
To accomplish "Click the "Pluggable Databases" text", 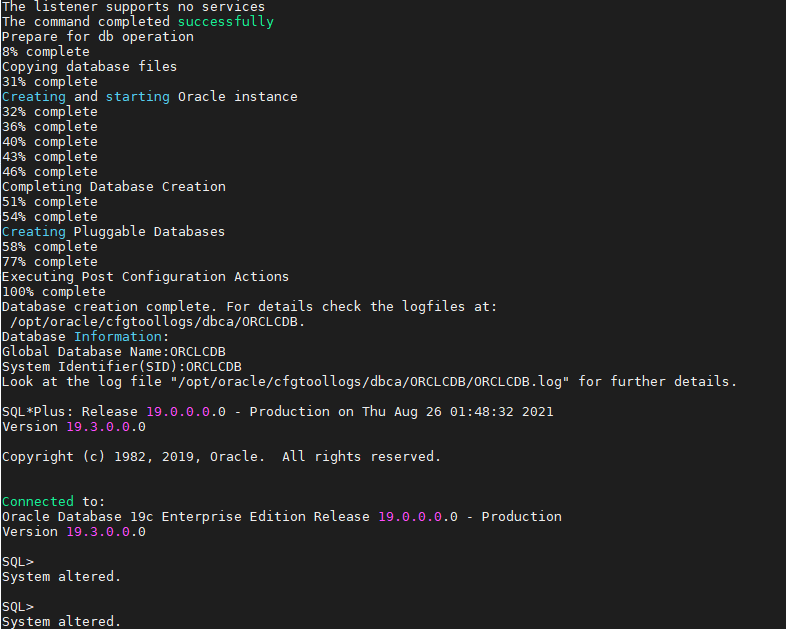I will click(x=150, y=232).
